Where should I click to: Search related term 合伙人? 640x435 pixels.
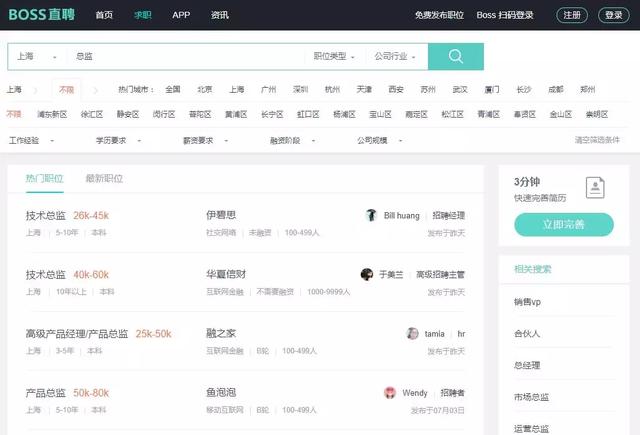coord(527,334)
